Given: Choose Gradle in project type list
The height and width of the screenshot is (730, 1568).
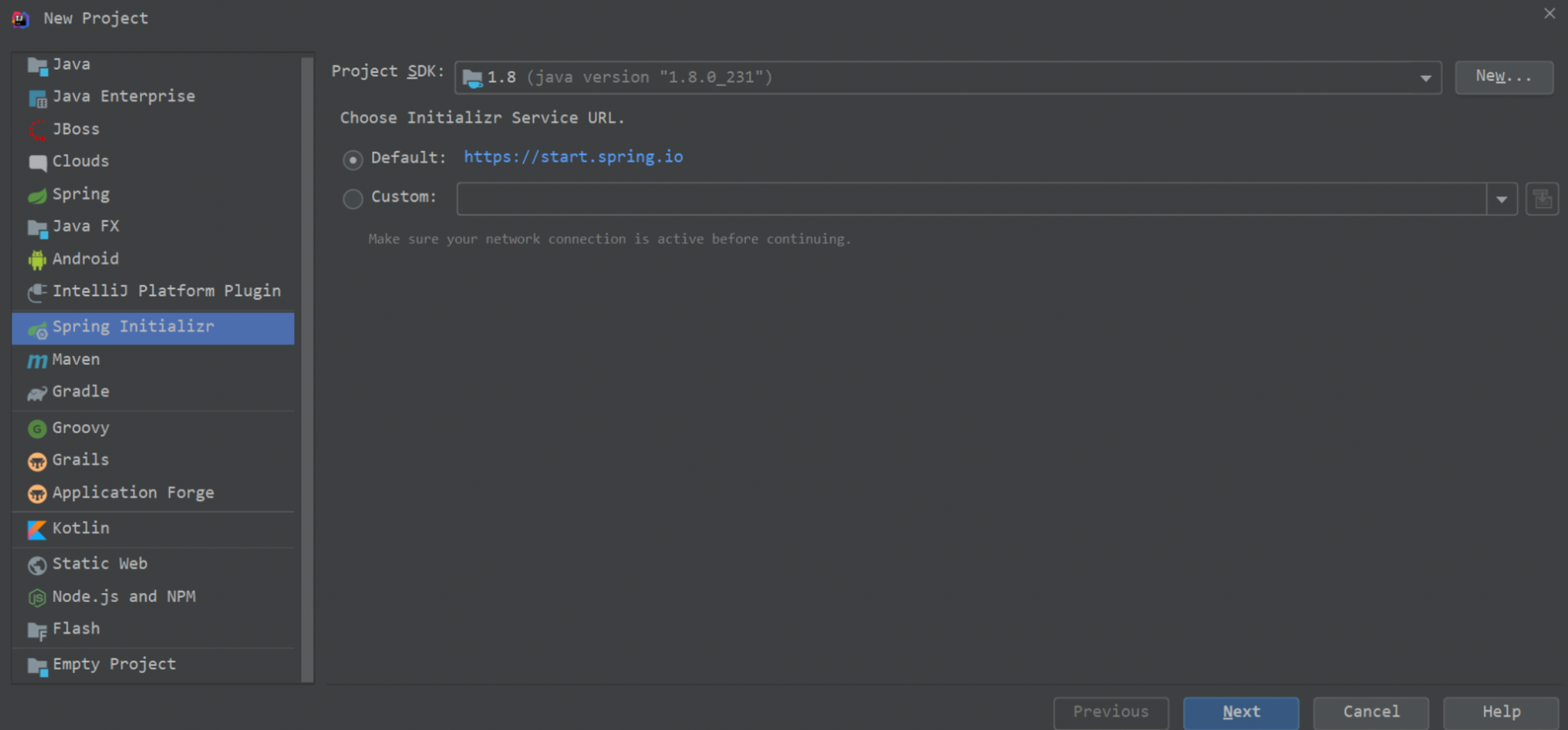Looking at the screenshot, I should point(153,392).
